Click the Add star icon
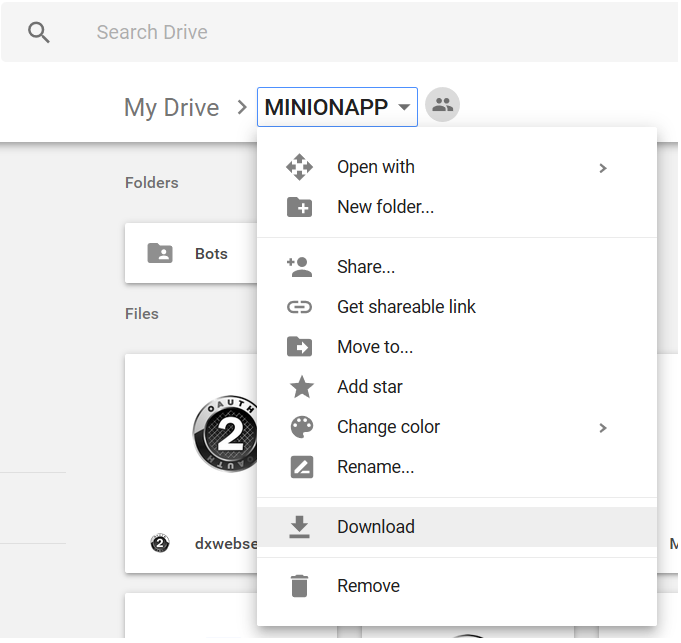Screen dimensions: 681x643 pyautogui.click(x=301, y=386)
